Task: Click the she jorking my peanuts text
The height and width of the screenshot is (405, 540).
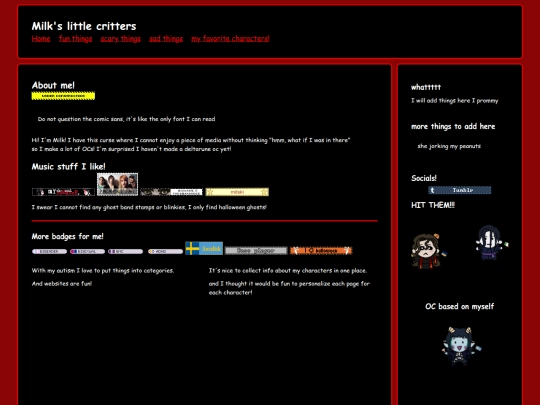Action: pyautogui.click(x=449, y=146)
